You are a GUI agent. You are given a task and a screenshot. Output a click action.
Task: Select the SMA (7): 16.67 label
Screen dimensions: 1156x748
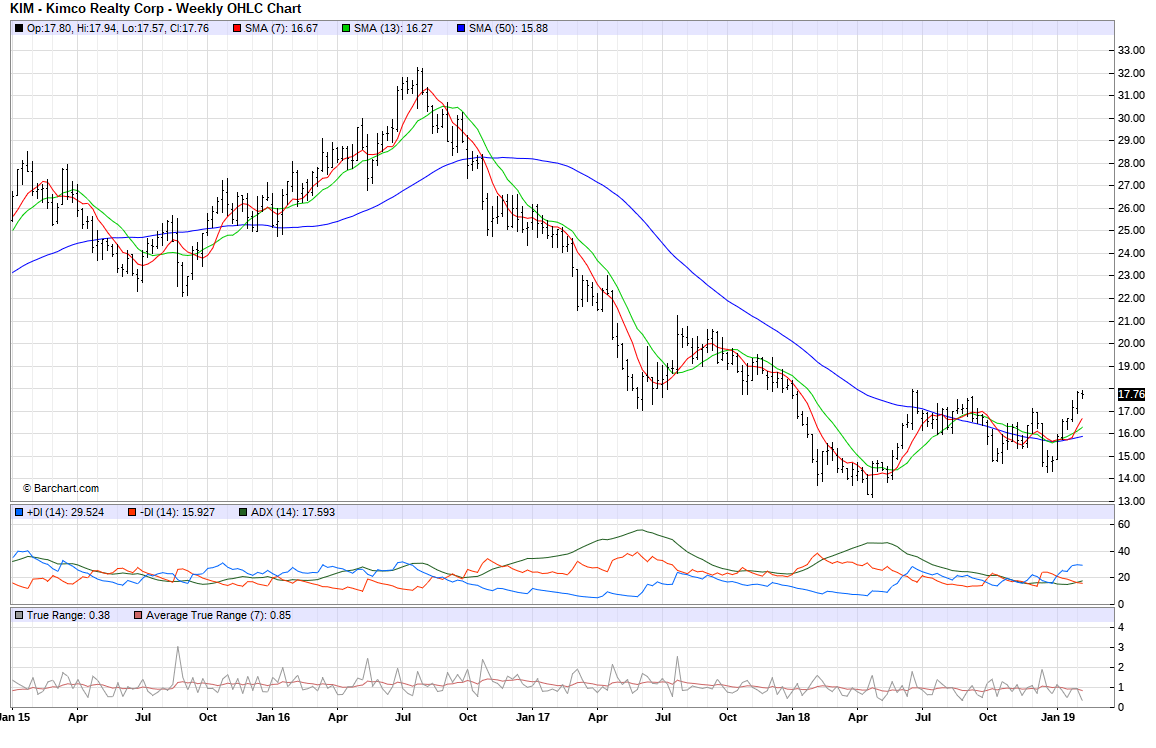point(282,29)
